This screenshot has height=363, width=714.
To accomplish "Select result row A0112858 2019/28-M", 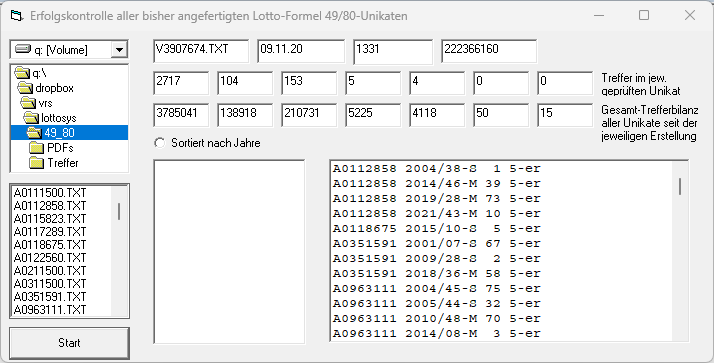I will coord(502,199).
